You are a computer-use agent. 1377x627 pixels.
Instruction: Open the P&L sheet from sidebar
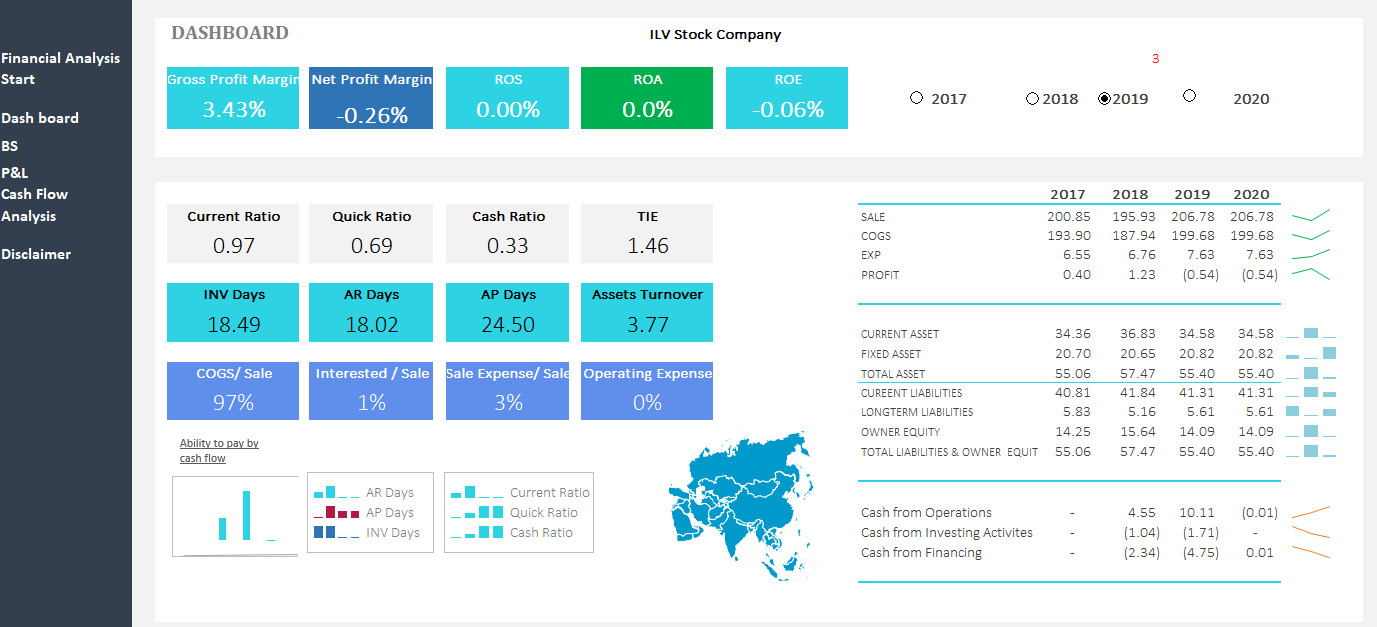15,172
